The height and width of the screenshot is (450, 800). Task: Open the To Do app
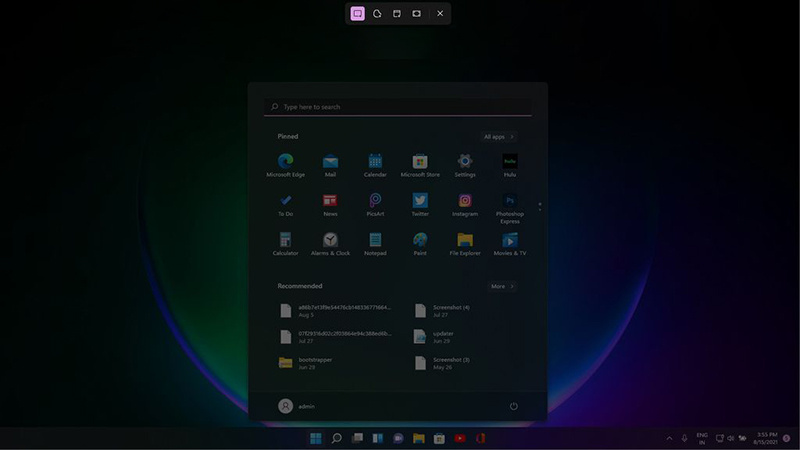coord(285,205)
